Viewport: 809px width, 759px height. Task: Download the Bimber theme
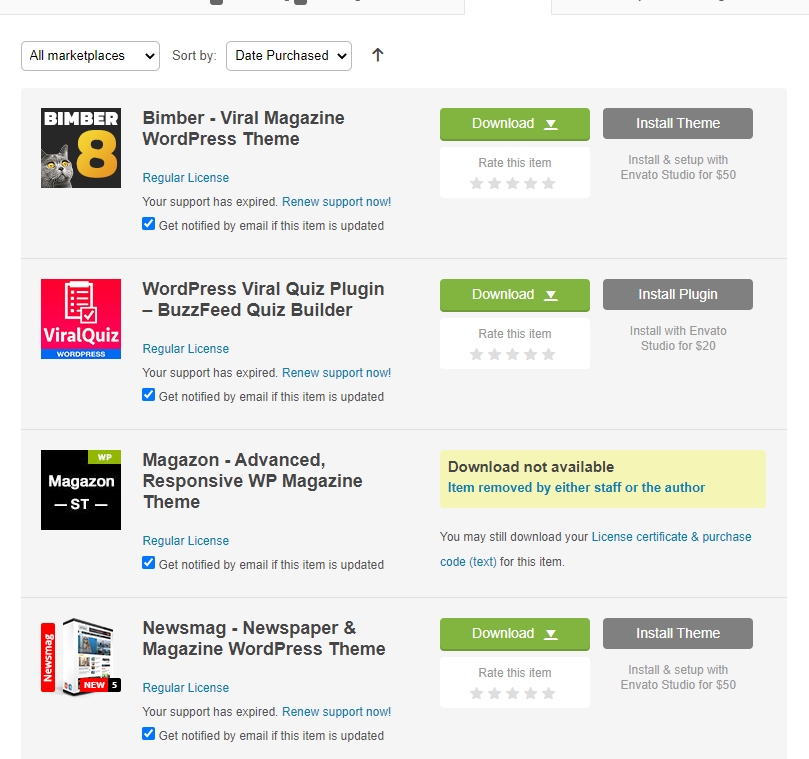[x=514, y=124]
